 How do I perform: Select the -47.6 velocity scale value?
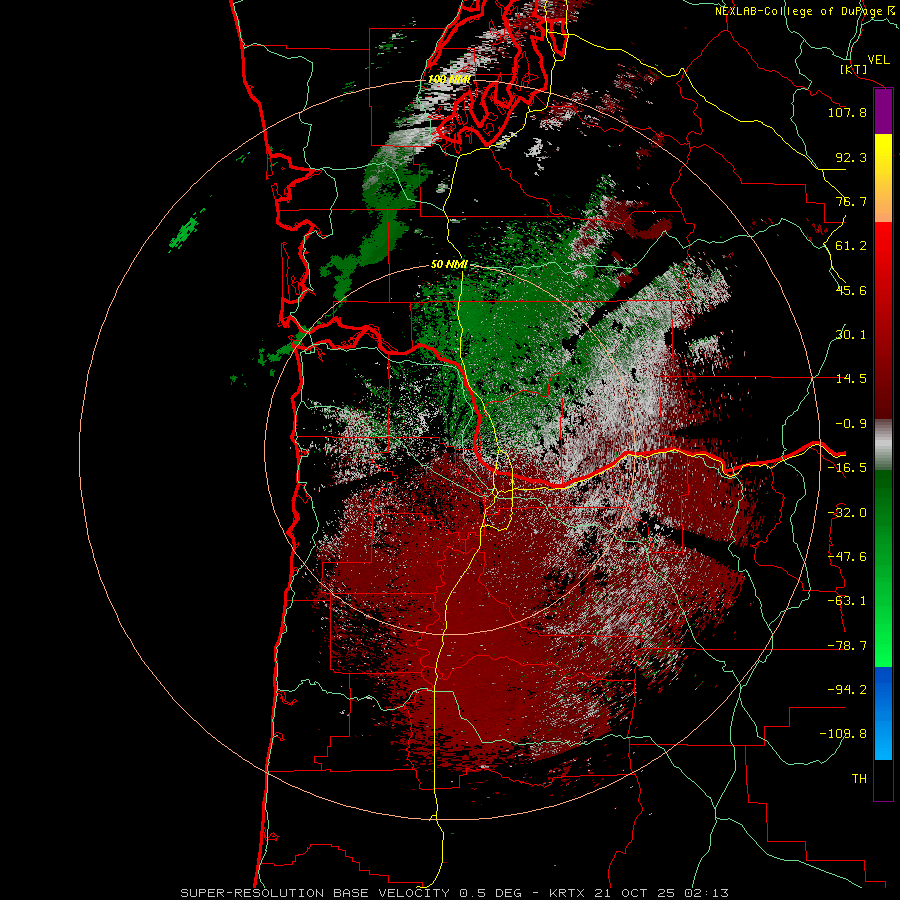click(x=847, y=556)
